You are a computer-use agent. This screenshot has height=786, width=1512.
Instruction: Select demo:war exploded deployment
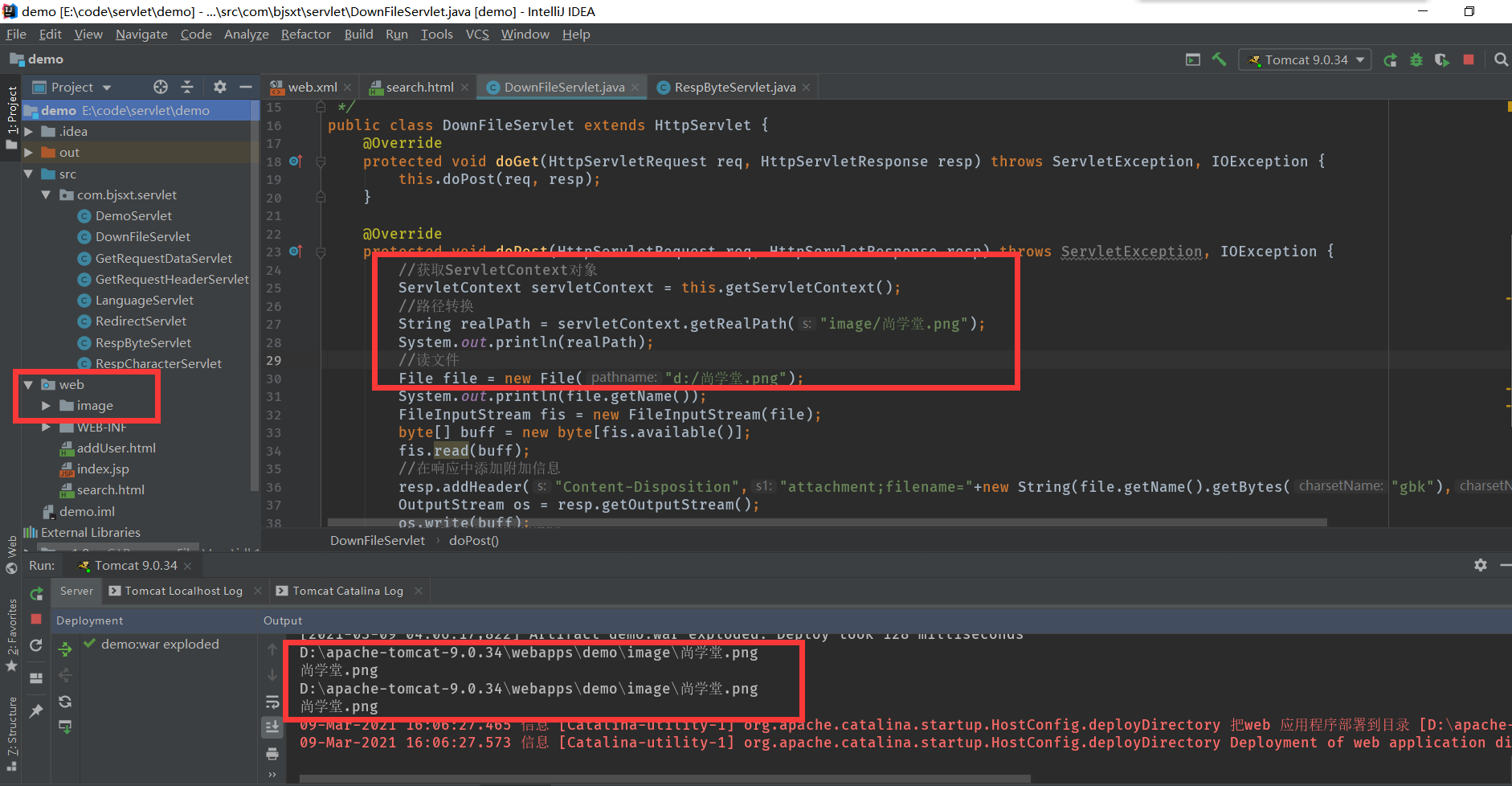tap(151, 644)
